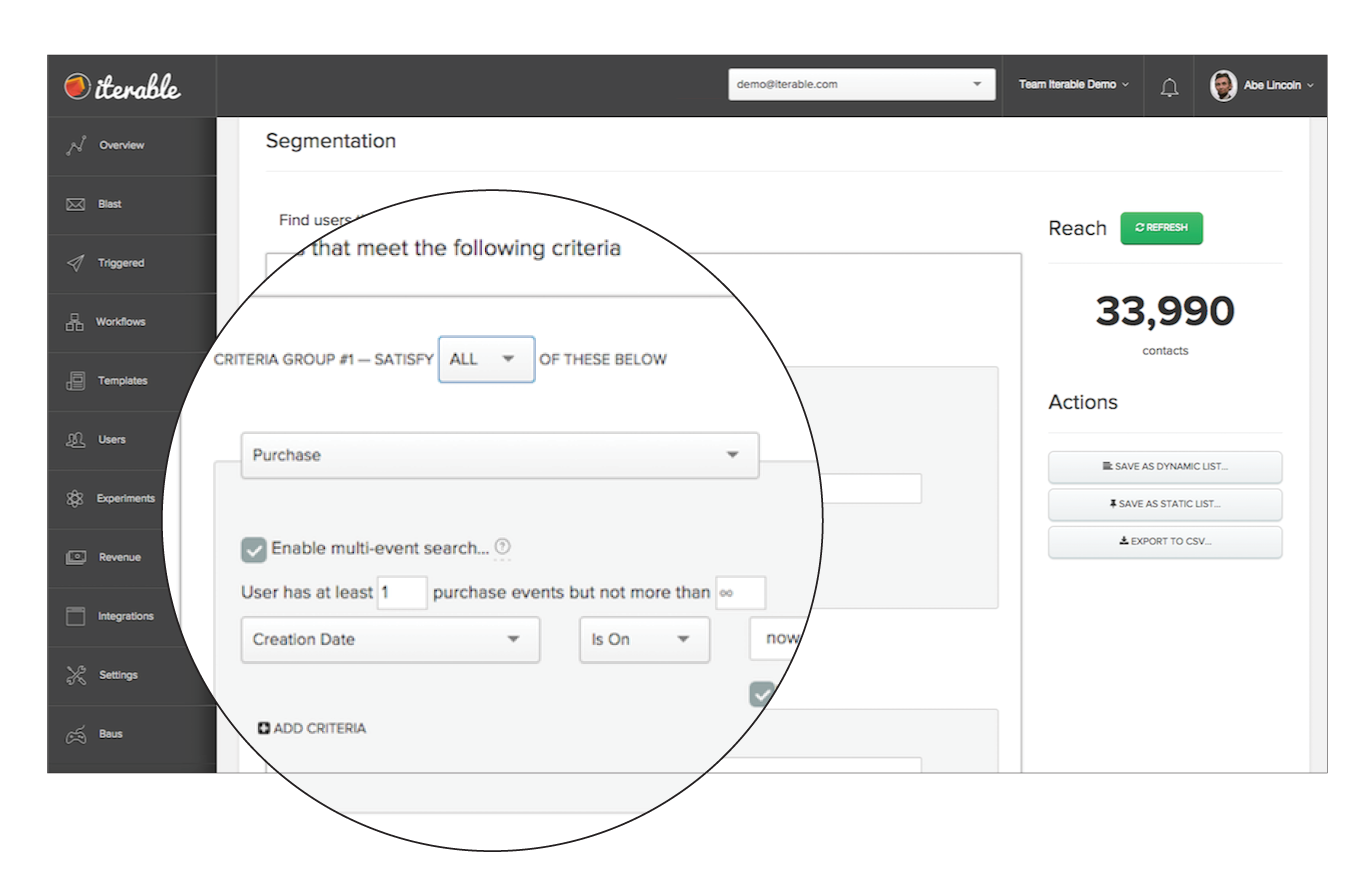The height and width of the screenshot is (887, 1367).
Task: Click the Workflows diagram icon
Action: [x=75, y=322]
